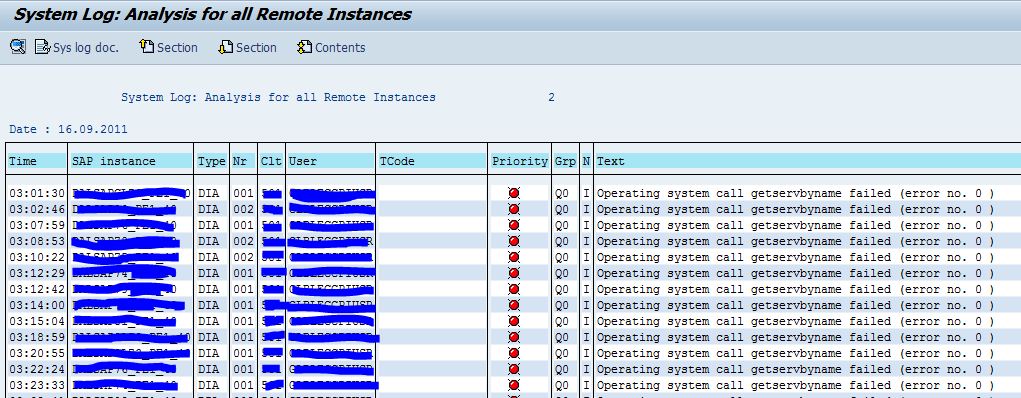Click the time cell 03:14:00

pos(37,305)
